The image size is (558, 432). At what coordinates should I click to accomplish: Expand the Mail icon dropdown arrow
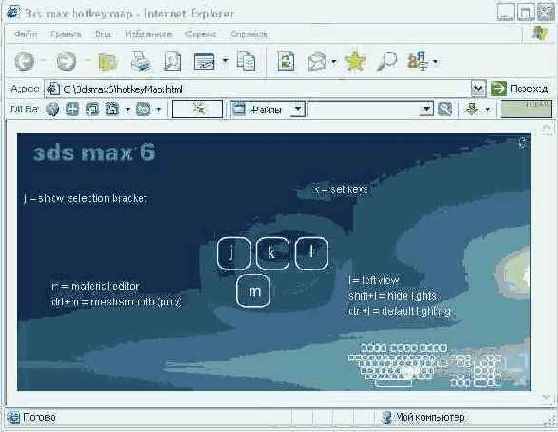coord(334,62)
